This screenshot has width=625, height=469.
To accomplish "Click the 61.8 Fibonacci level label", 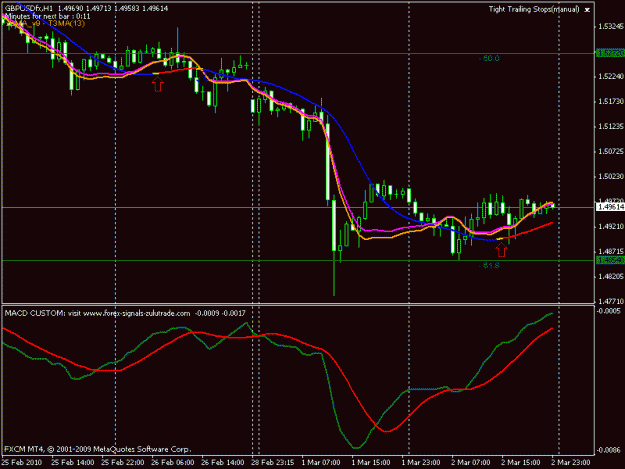I will (x=489, y=265).
